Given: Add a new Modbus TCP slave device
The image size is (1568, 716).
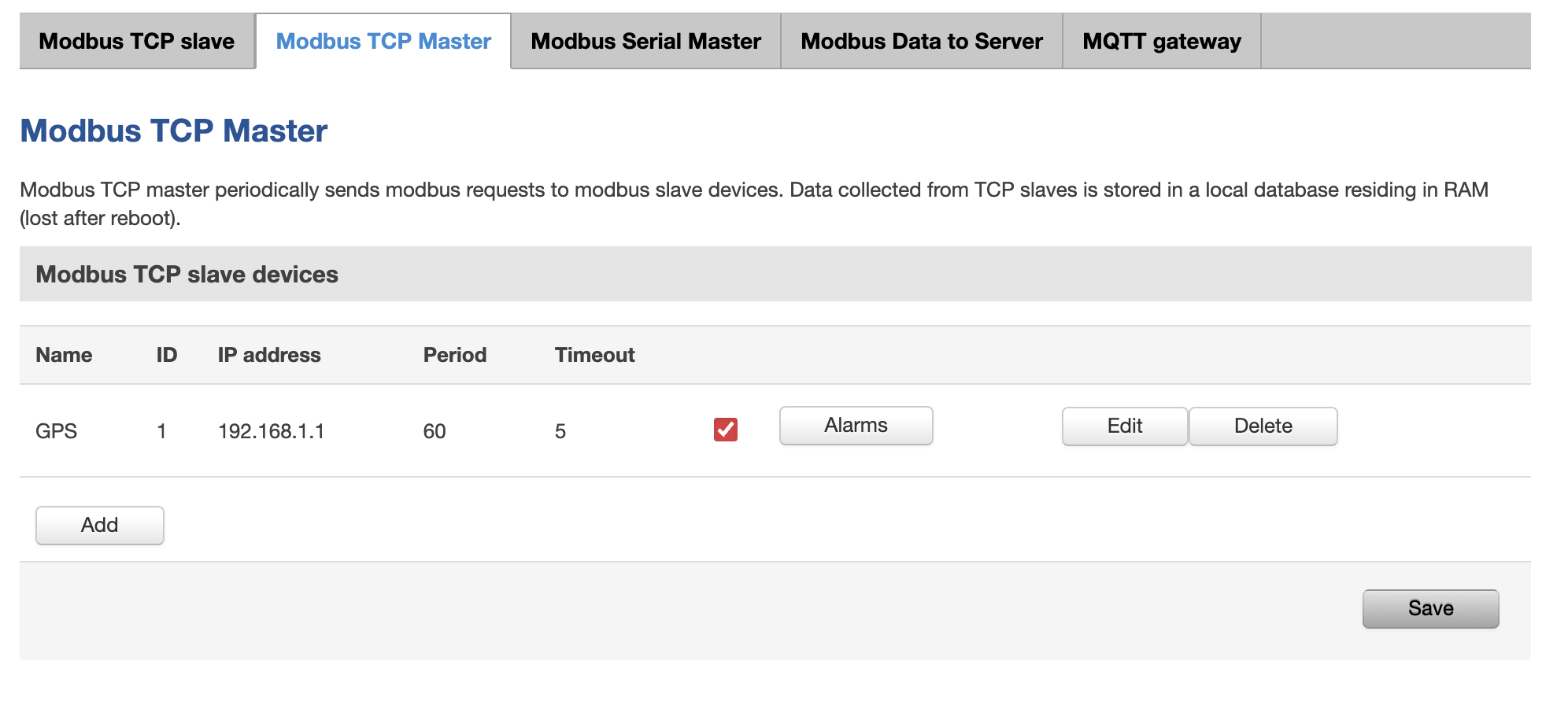Looking at the screenshot, I should [x=100, y=525].
